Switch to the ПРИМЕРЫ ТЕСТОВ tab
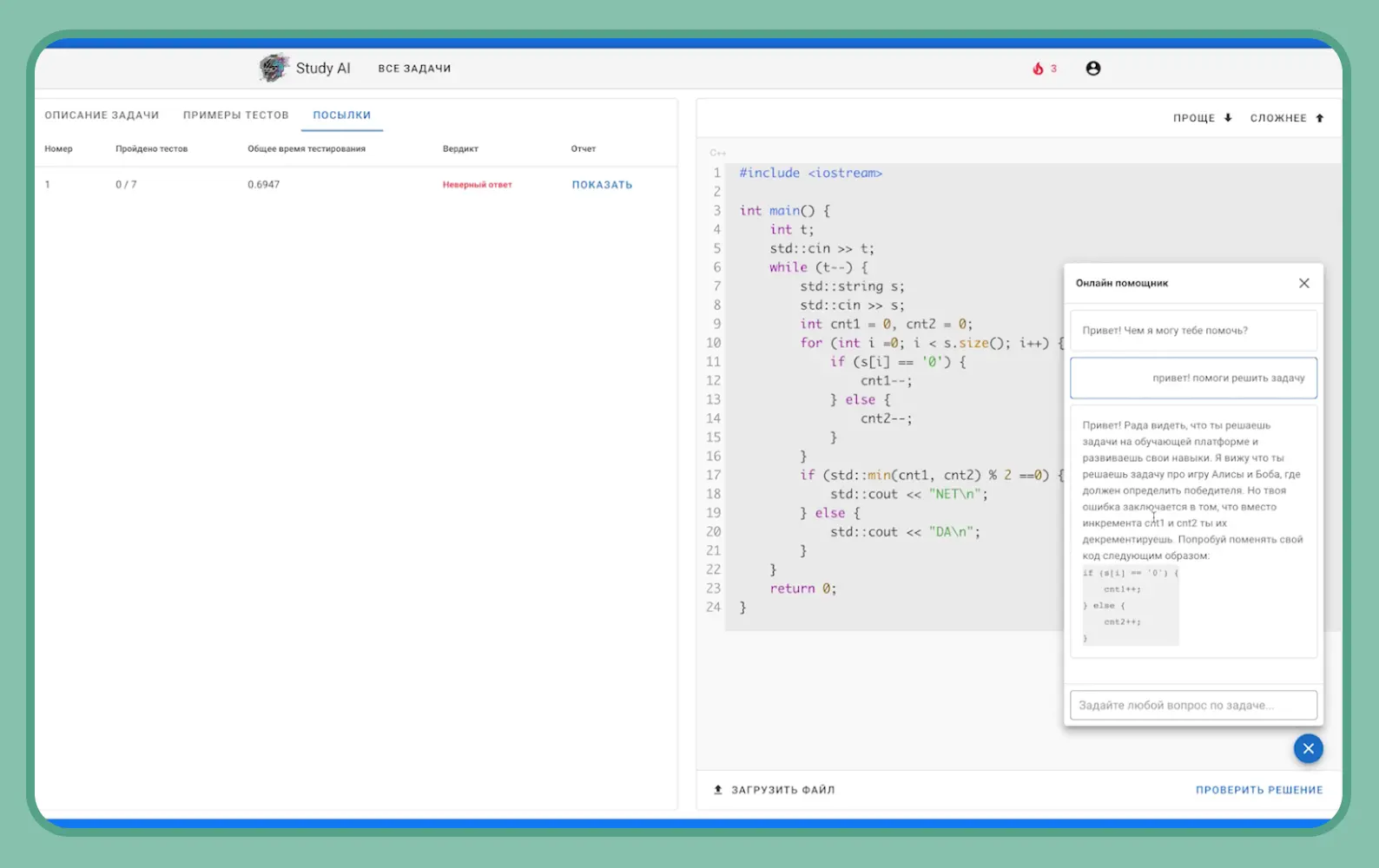This screenshot has width=1379, height=868. point(235,115)
